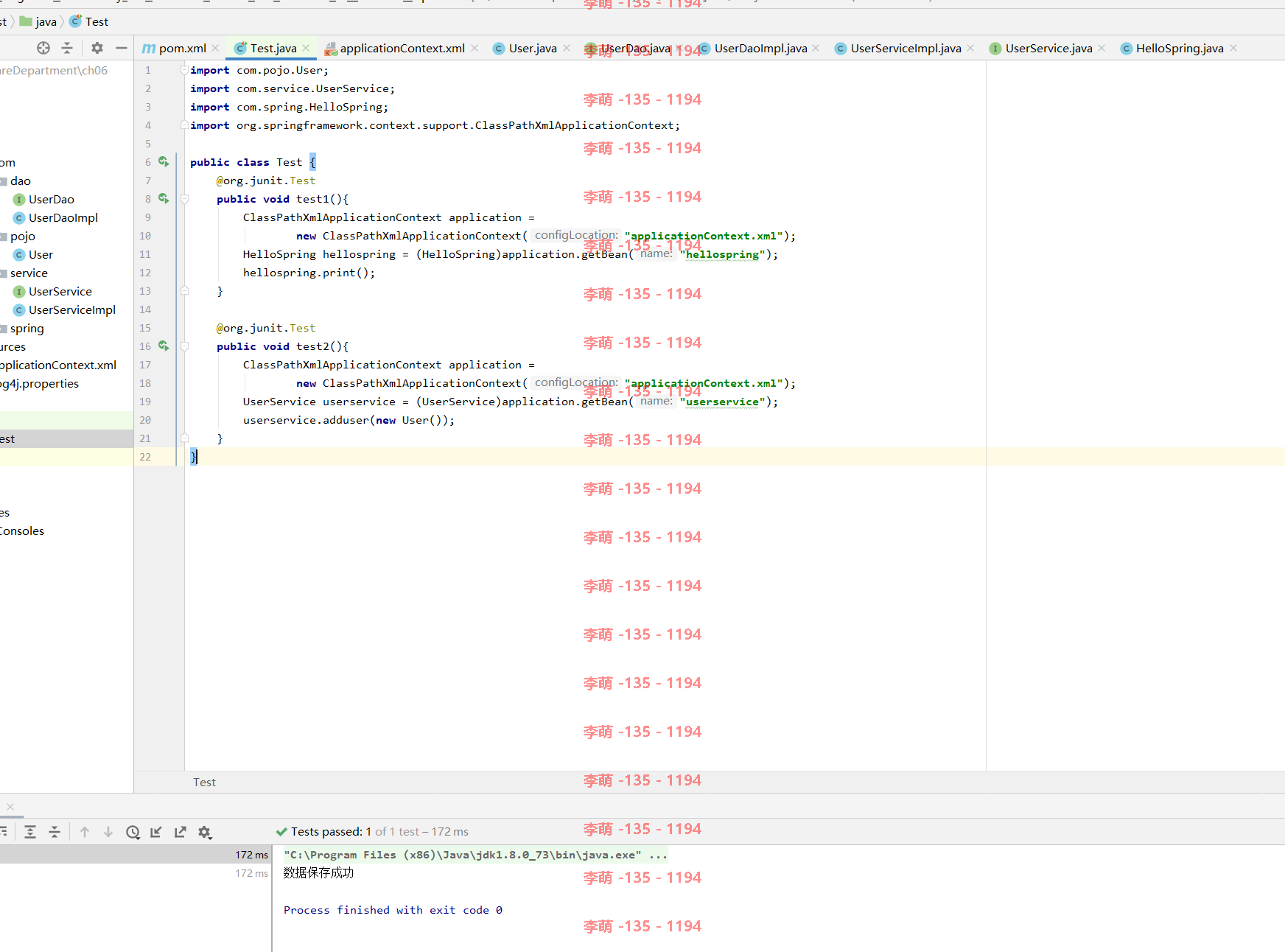
Task: Close the User.java tab
Action: [x=567, y=48]
